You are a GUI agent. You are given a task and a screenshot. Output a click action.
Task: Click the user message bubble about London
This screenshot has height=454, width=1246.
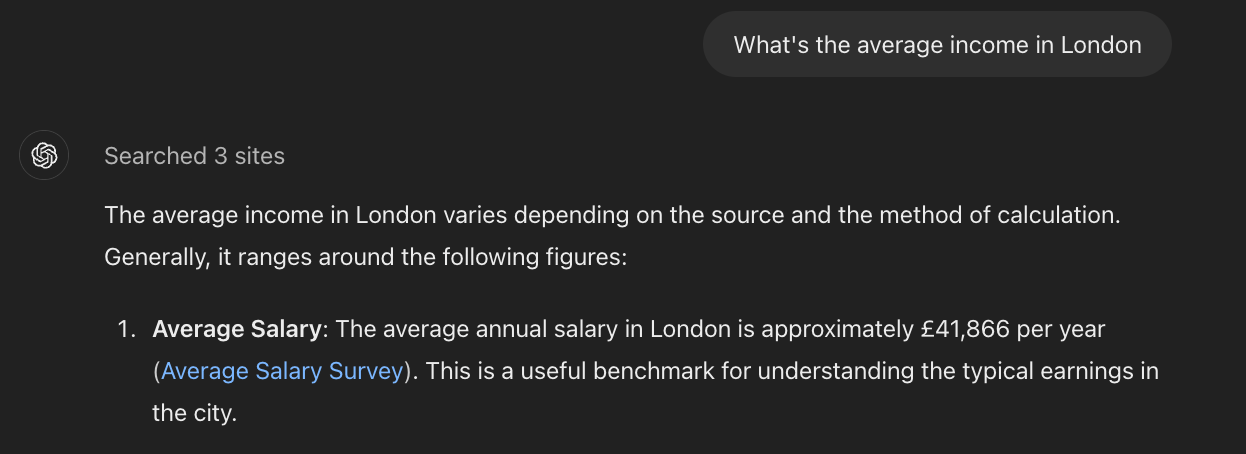tap(936, 45)
